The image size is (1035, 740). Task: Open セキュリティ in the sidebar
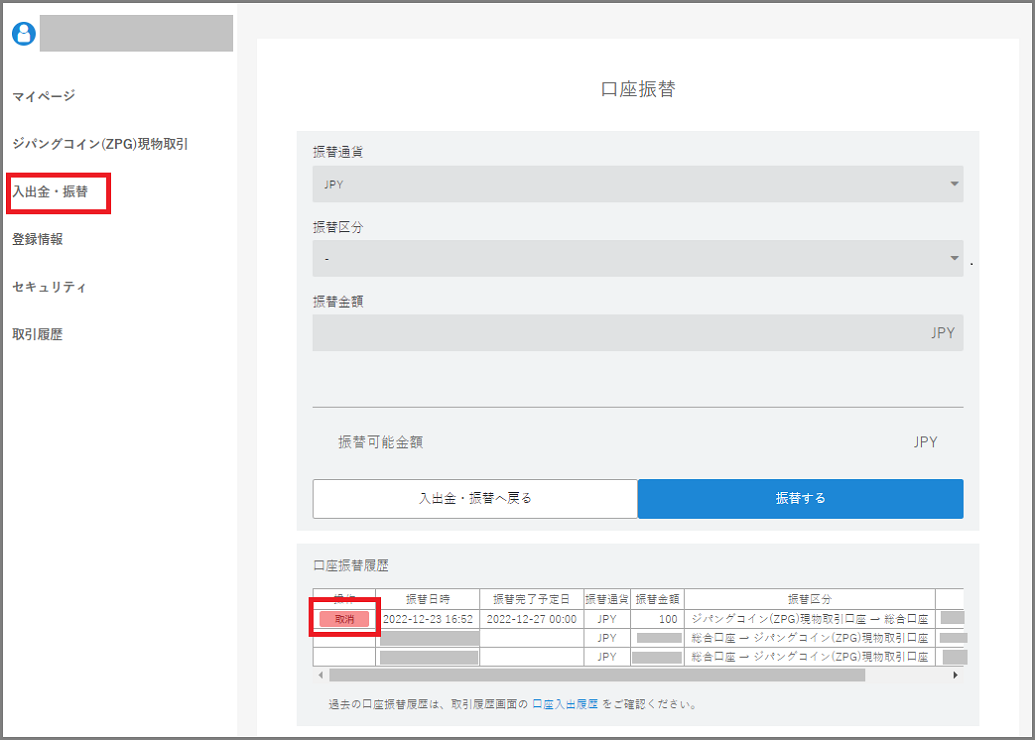pyautogui.click(x=50, y=286)
